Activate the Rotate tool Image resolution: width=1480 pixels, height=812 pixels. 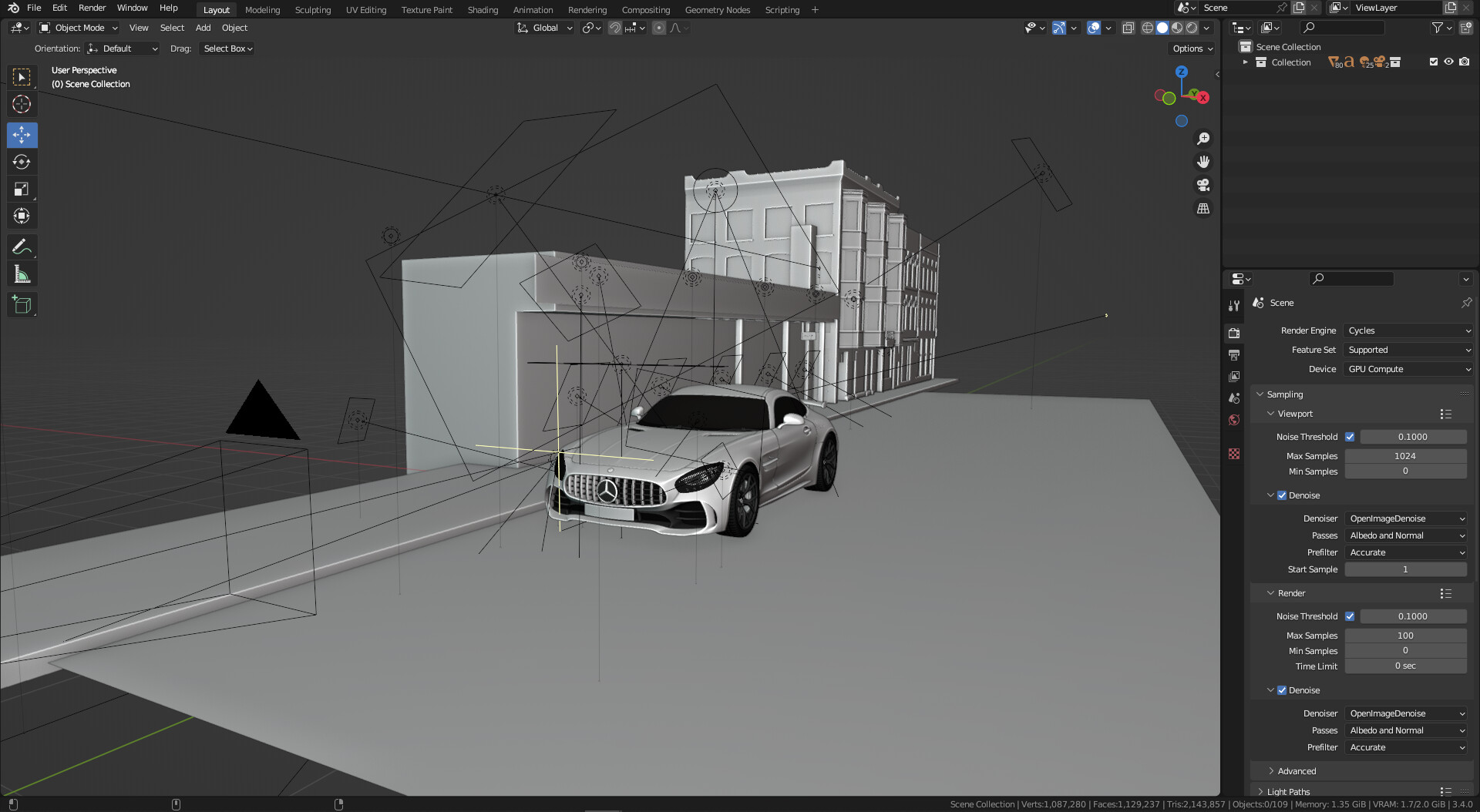(x=22, y=162)
